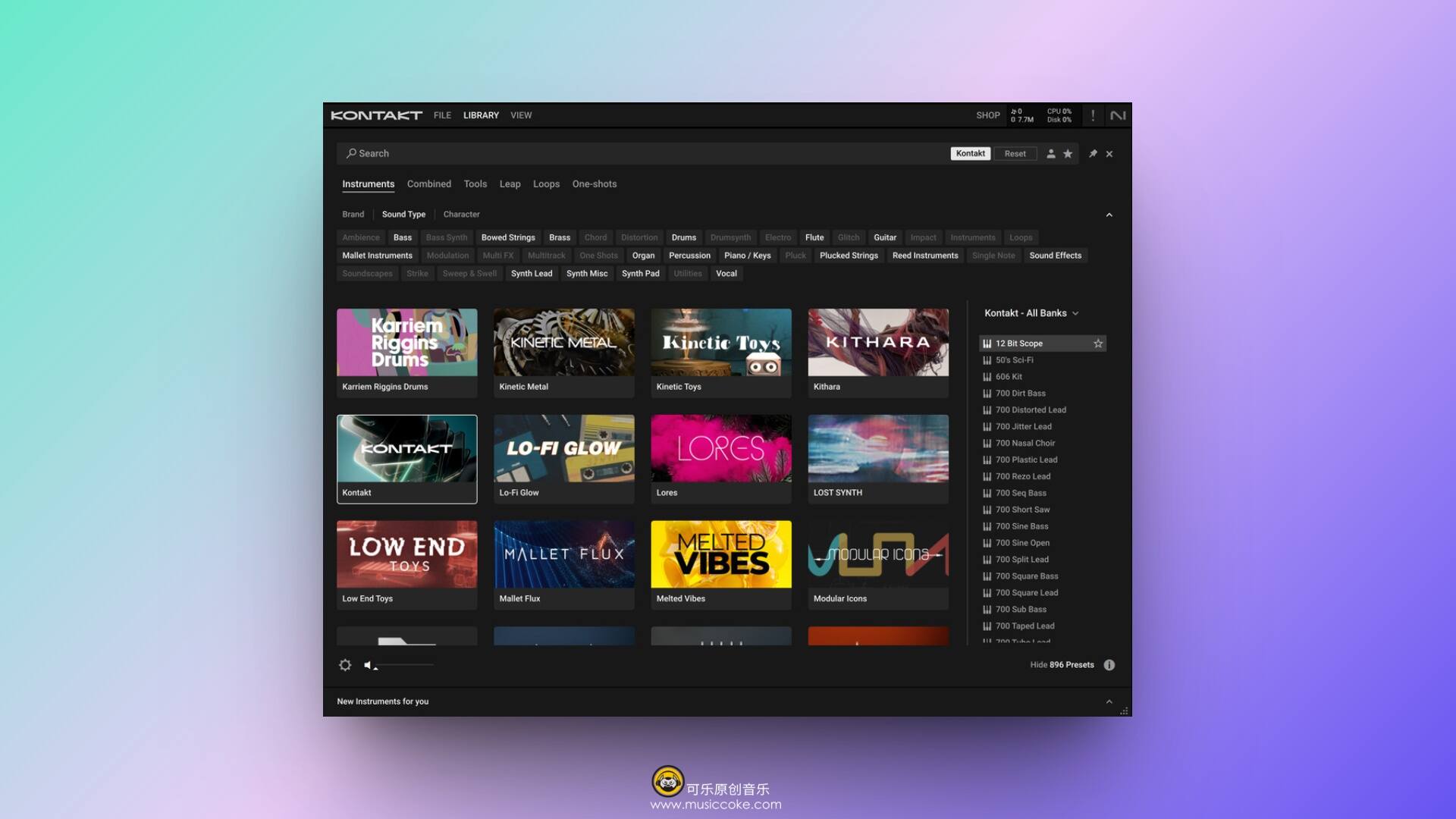Open the VIEW menu
The image size is (1456, 819).
pos(521,115)
